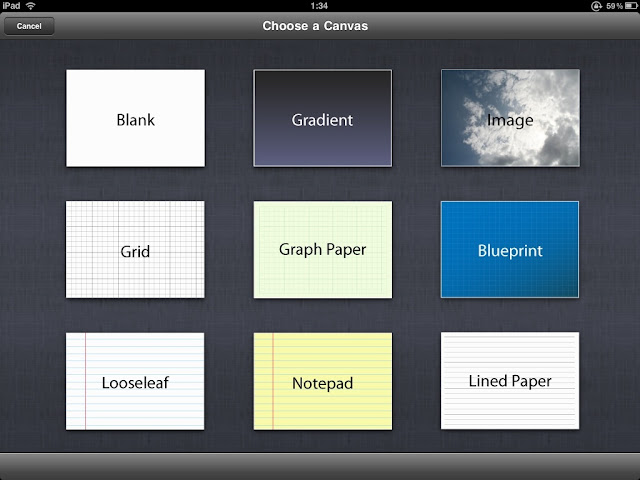Tap the 1:34 clock in status bar
This screenshot has width=640, height=480.
[x=319, y=6]
